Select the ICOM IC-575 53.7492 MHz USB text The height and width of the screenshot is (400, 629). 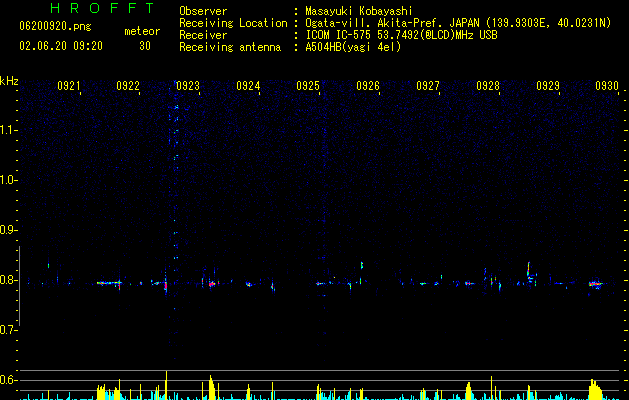(401, 35)
